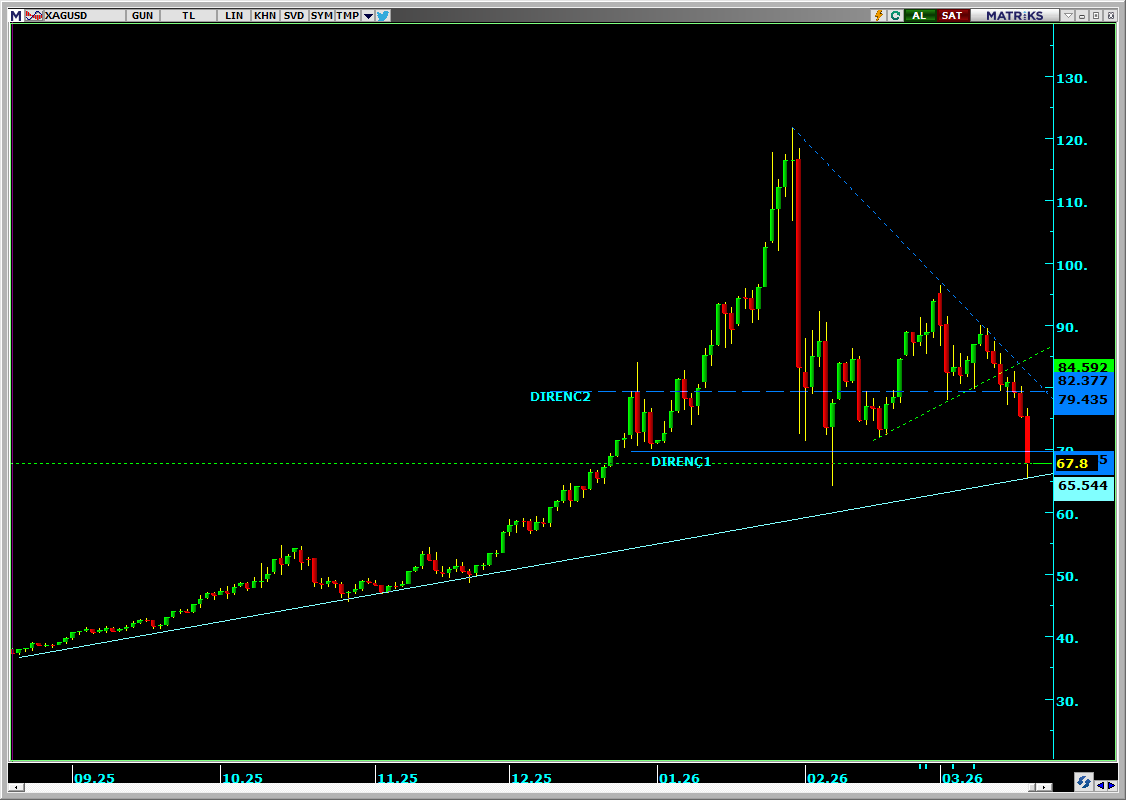Click the red SAT sell button
The width and height of the screenshot is (1126, 800).
click(x=952, y=15)
